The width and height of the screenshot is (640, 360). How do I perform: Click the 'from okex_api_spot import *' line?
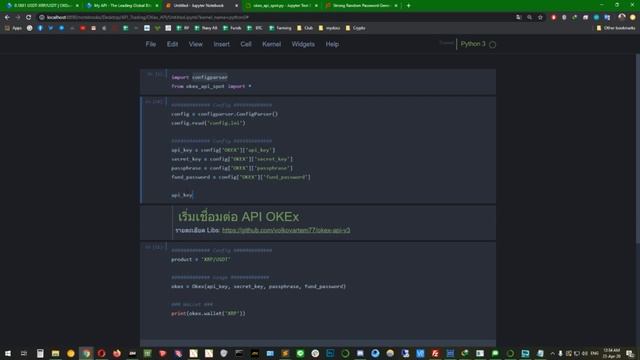coord(211,87)
